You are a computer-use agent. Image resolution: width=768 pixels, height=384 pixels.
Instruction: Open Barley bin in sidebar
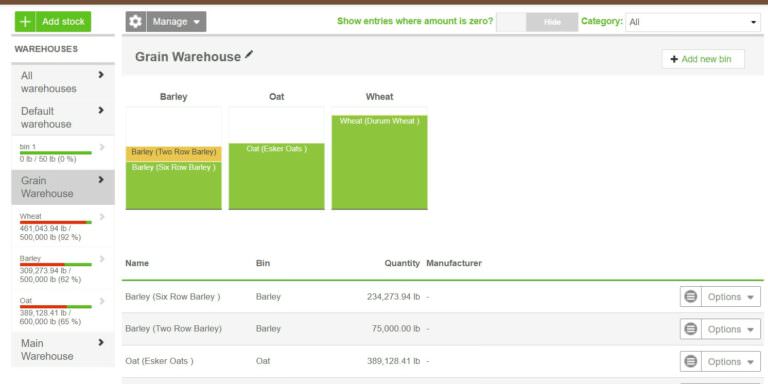63,268
